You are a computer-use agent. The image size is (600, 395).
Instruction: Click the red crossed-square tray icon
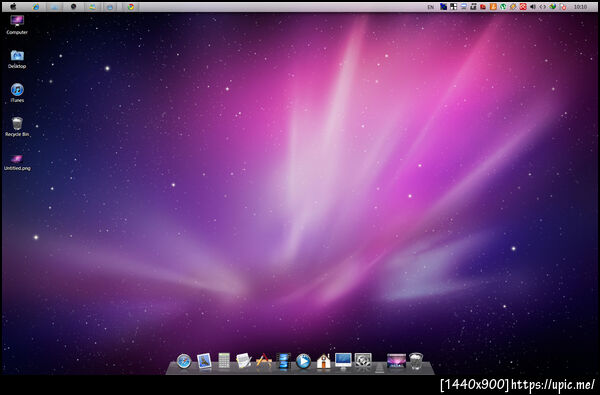click(x=523, y=7)
